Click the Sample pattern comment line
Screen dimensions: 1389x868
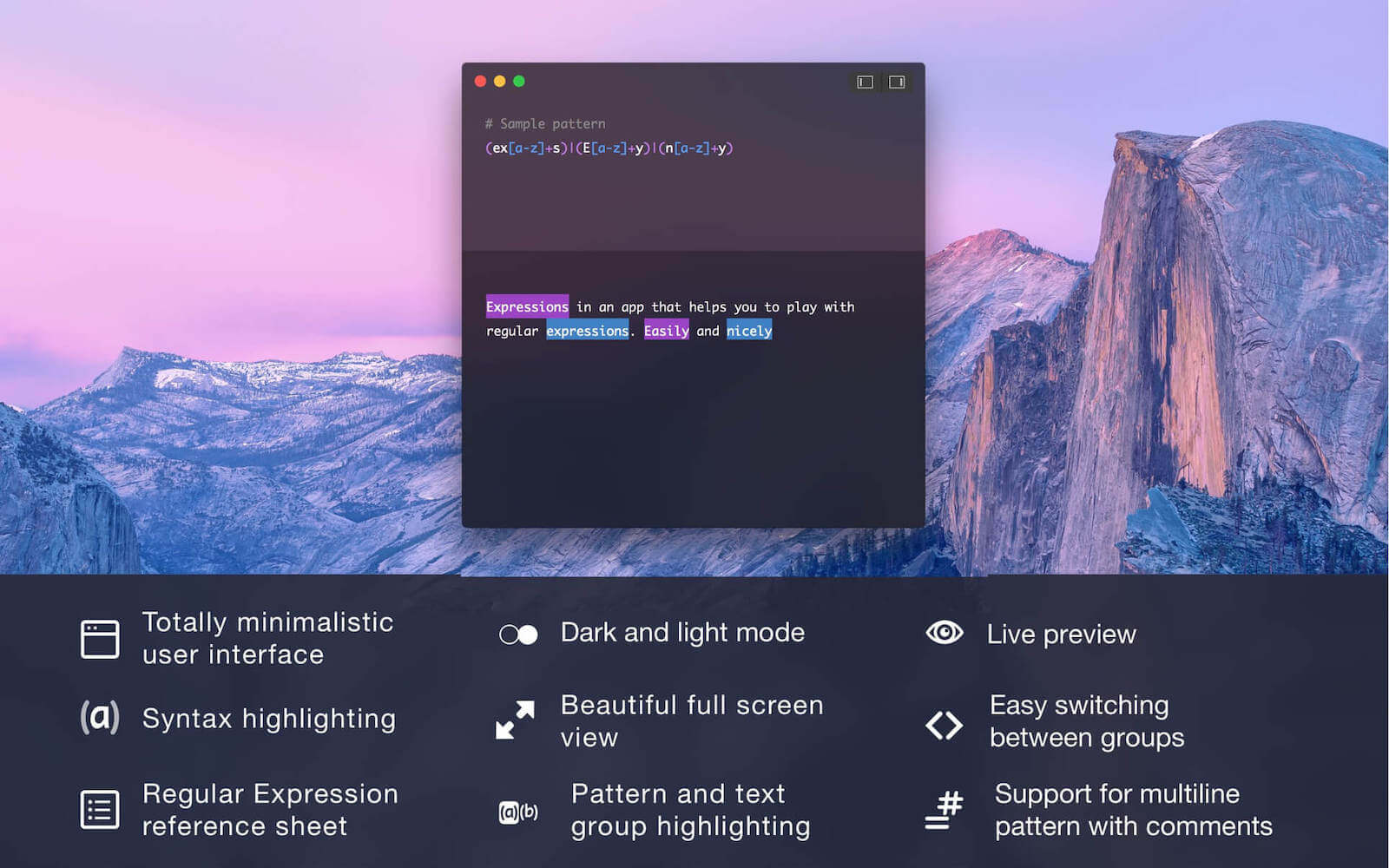coord(545,123)
